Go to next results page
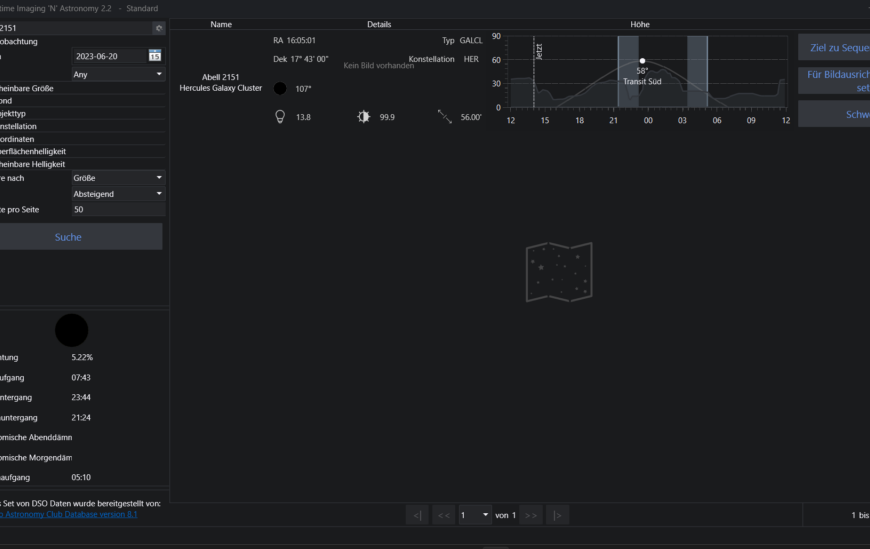The height and width of the screenshot is (549, 870). [x=531, y=515]
